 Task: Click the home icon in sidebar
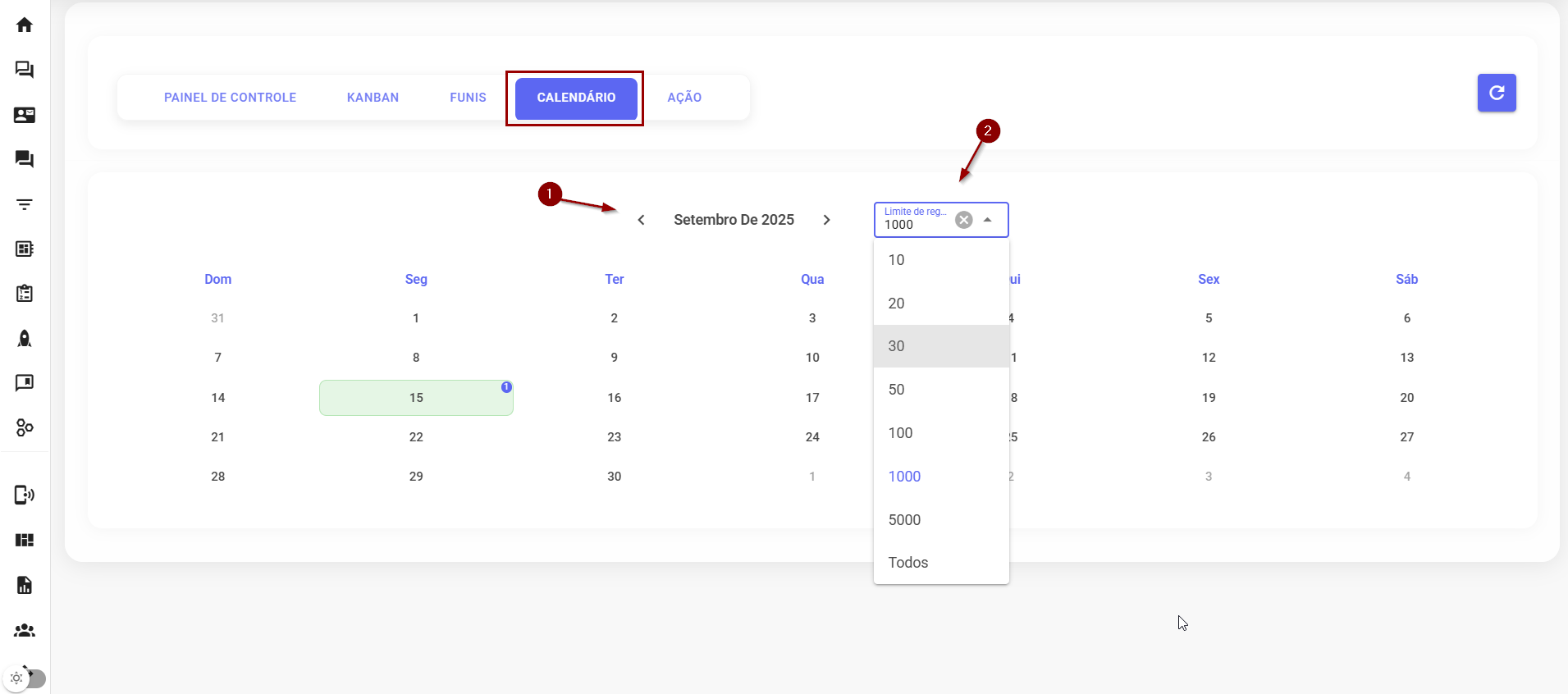(x=25, y=25)
